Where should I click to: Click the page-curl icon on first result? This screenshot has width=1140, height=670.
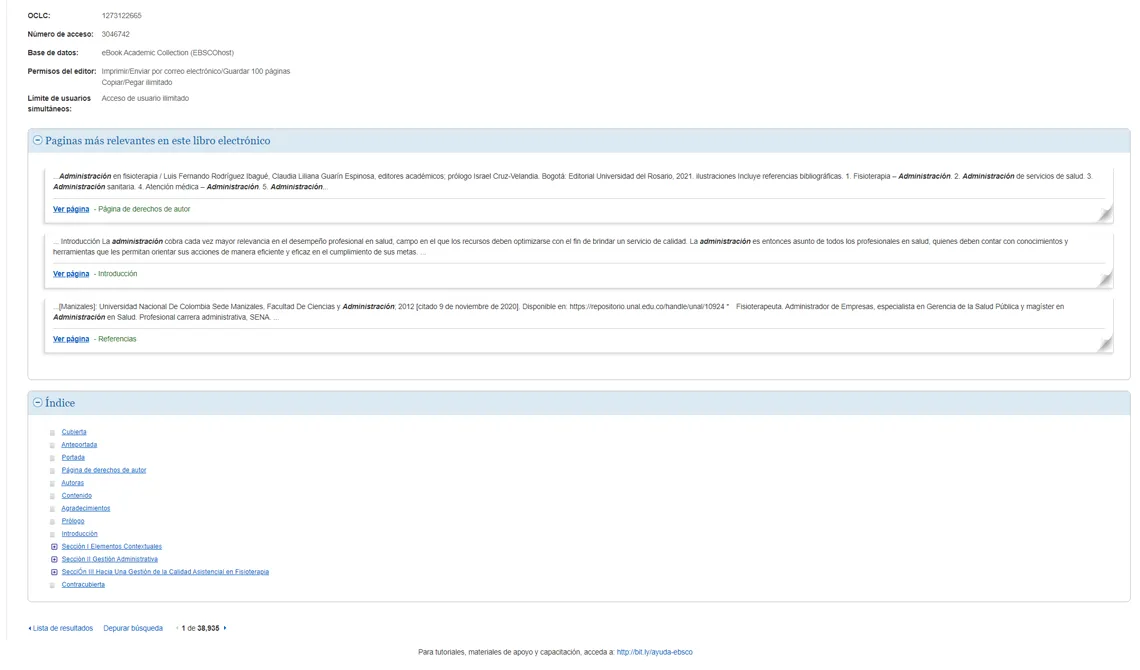[x=1105, y=214]
